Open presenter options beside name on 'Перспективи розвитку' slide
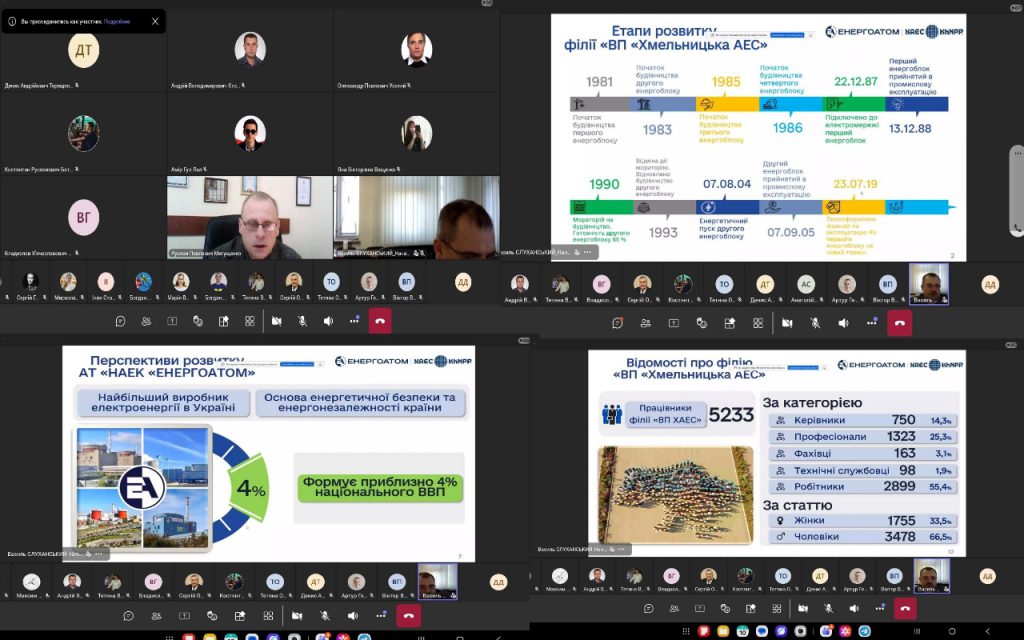 coord(99,554)
